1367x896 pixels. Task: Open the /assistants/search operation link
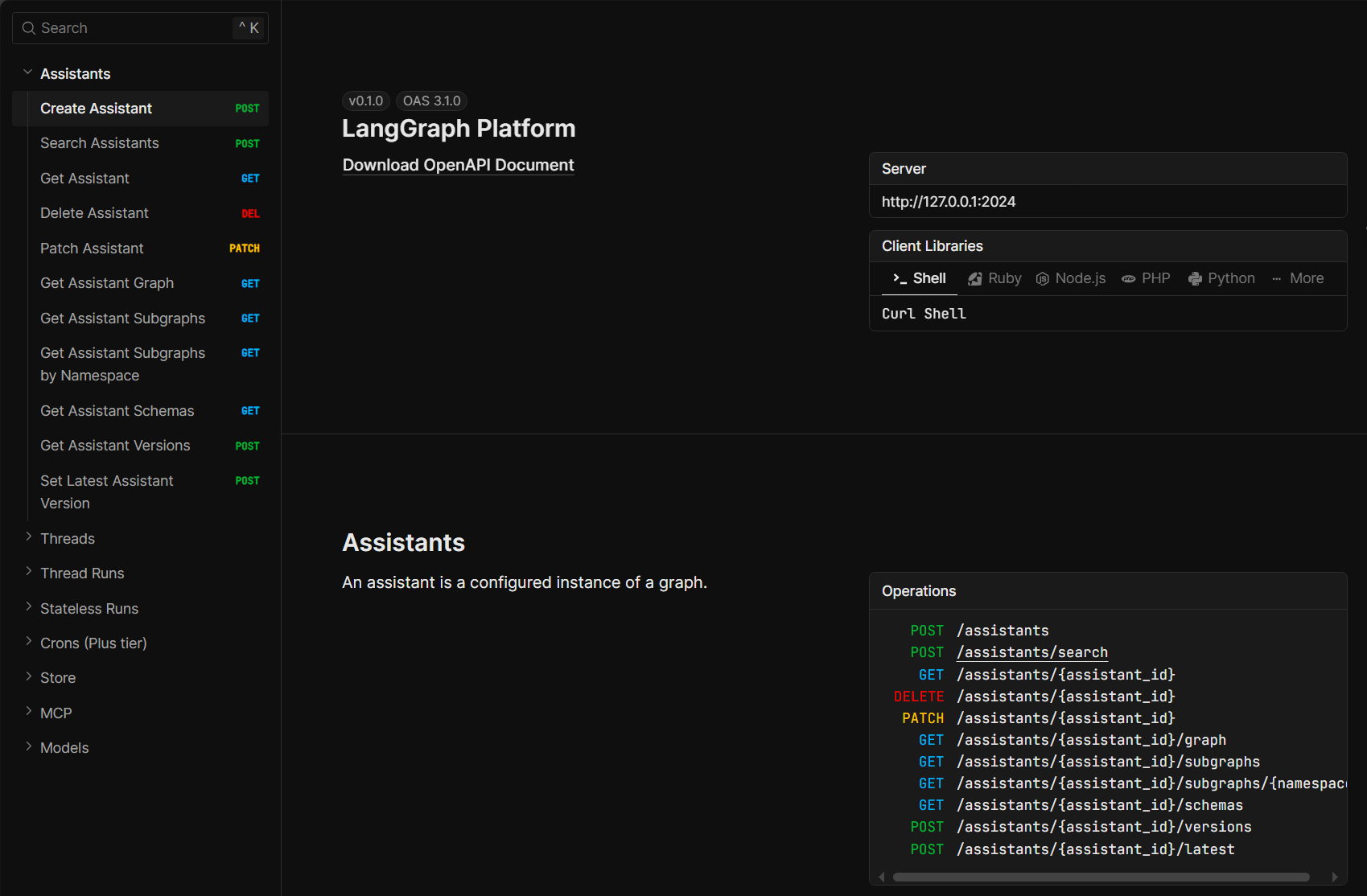[1032, 652]
